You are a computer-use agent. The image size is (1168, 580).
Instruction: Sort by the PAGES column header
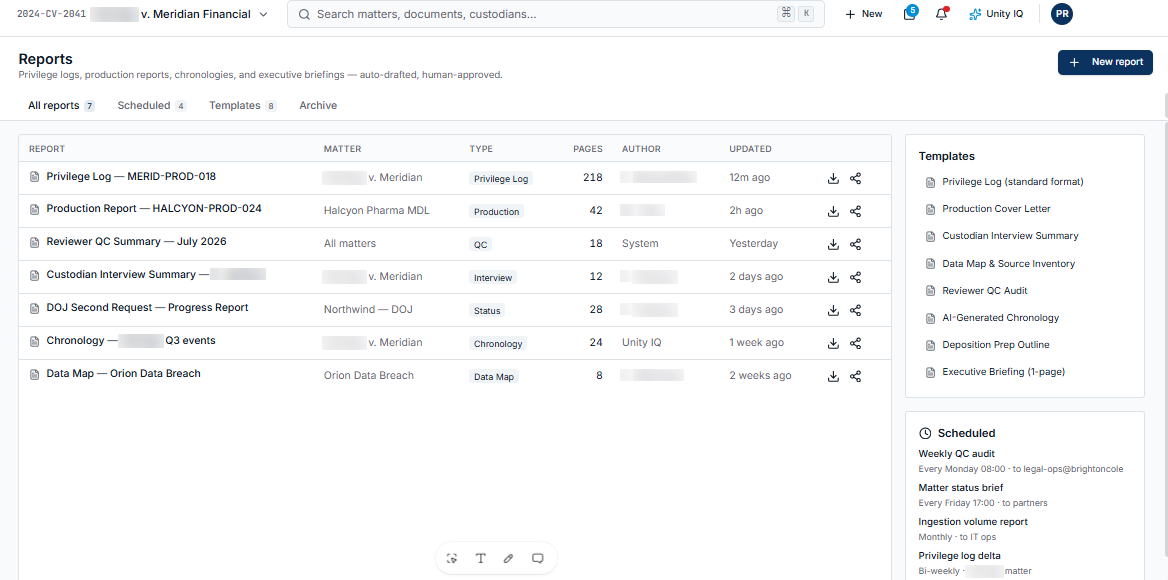click(588, 149)
